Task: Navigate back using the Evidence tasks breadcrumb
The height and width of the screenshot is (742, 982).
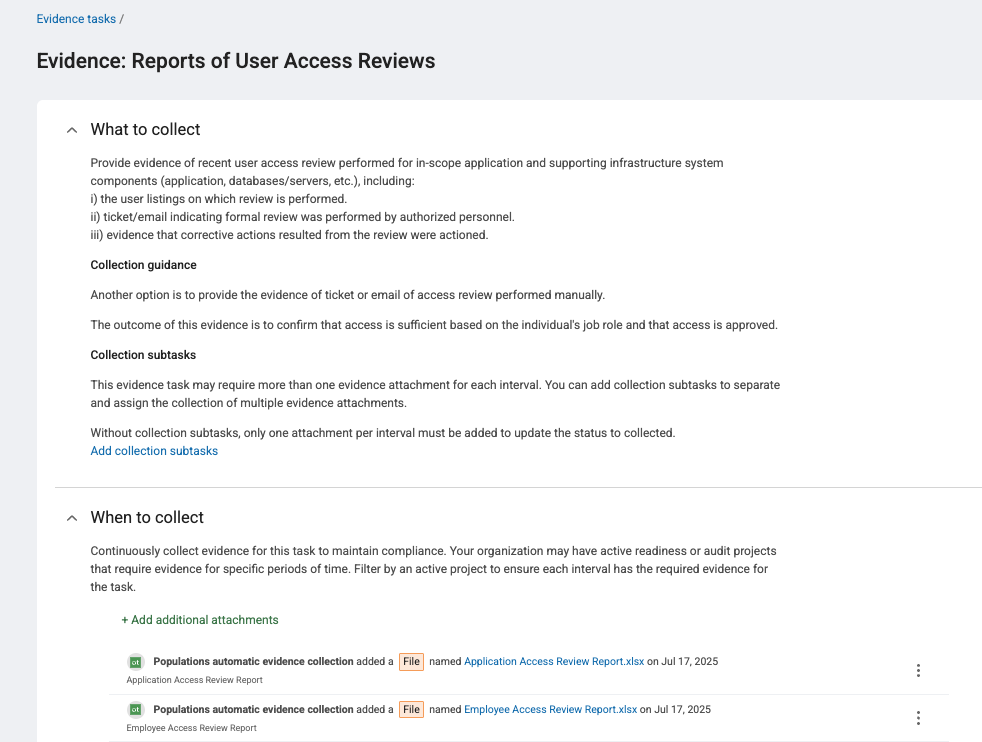Action: [76, 18]
